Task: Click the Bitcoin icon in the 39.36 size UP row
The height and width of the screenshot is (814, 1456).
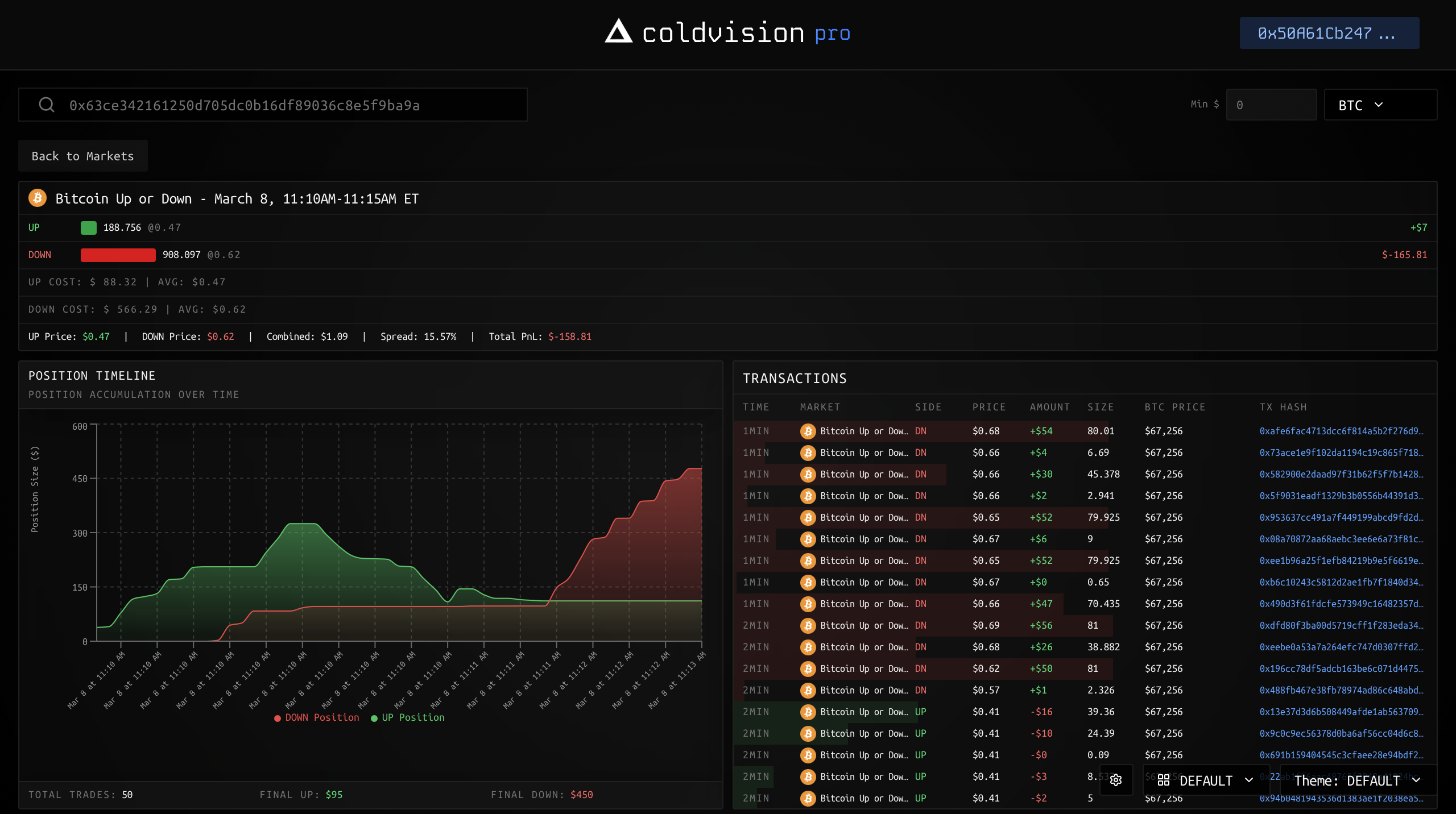Action: 808,712
